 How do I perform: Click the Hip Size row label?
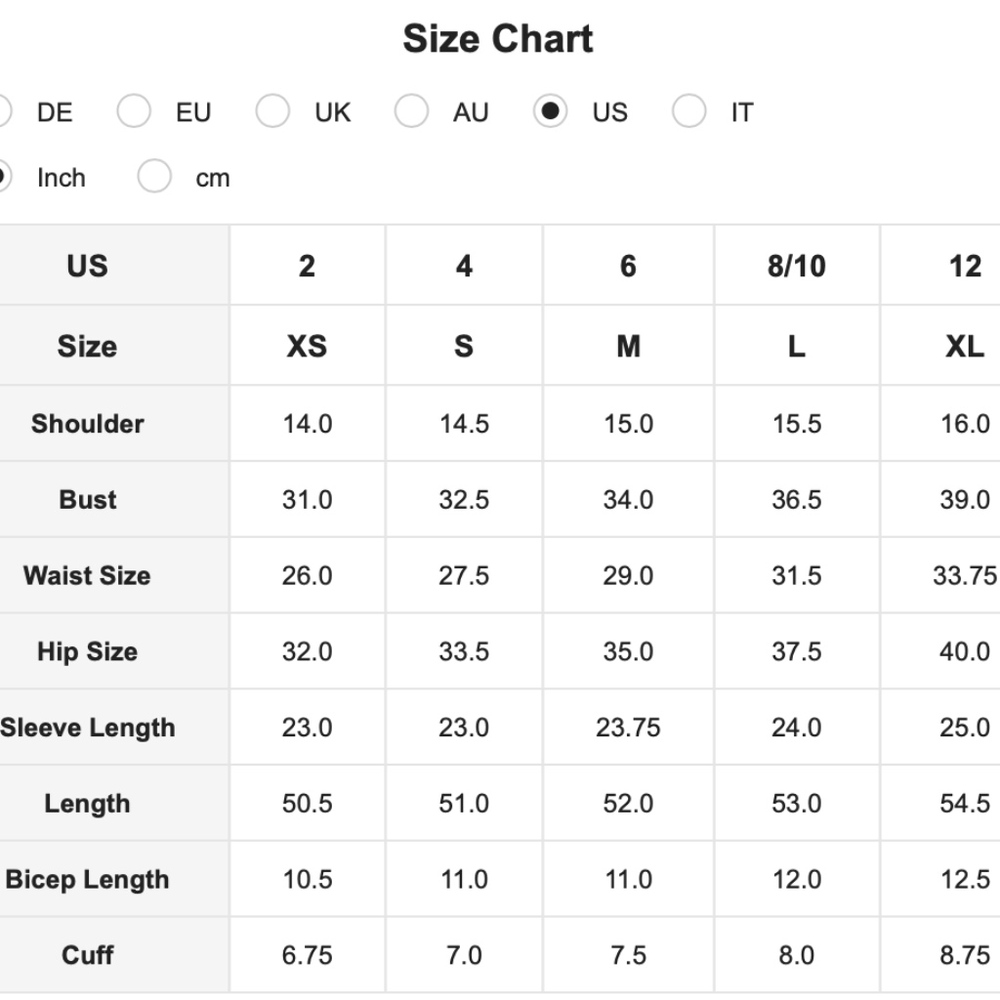coord(87,652)
